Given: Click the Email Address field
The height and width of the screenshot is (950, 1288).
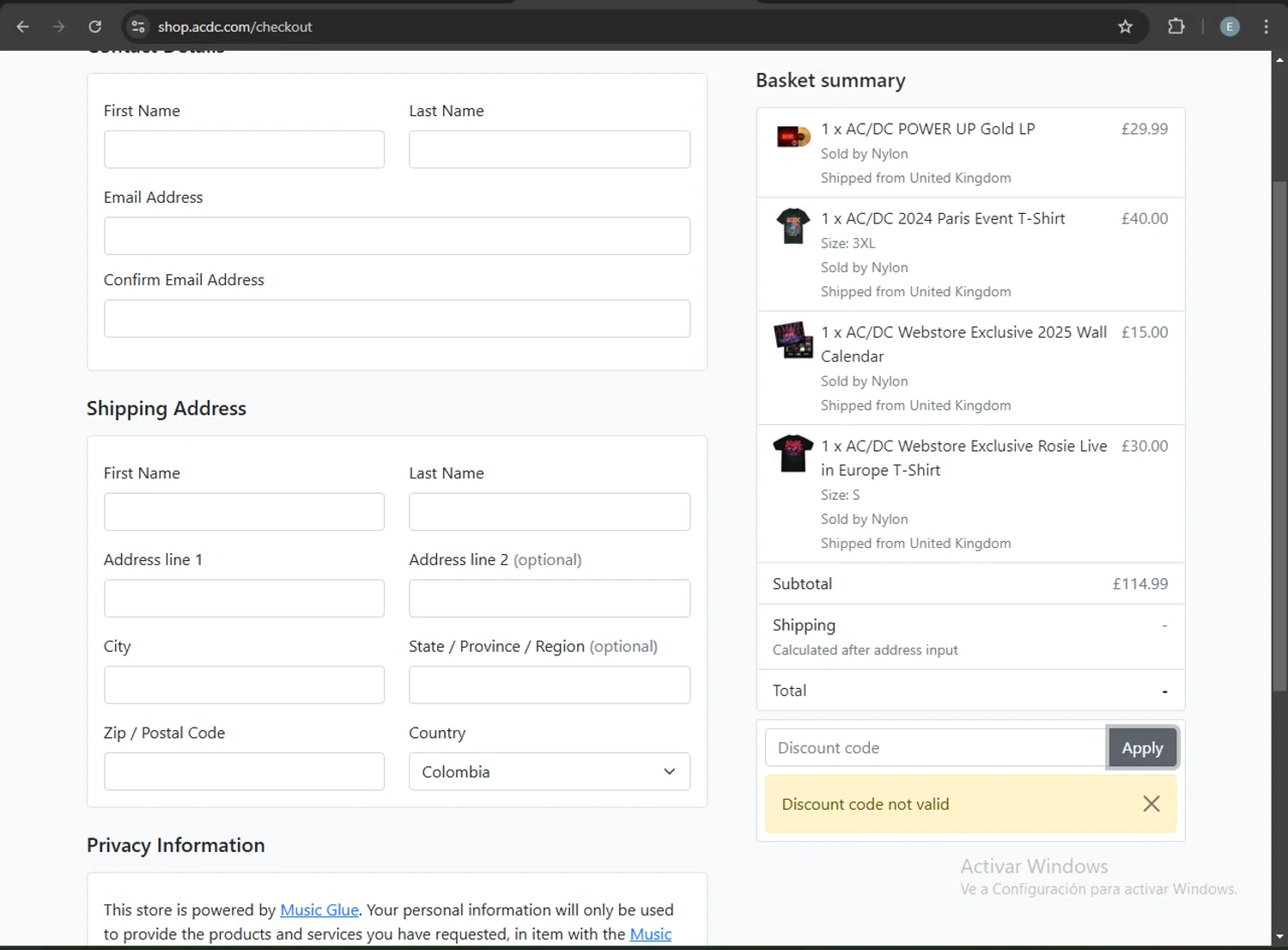Looking at the screenshot, I should tap(397, 236).
